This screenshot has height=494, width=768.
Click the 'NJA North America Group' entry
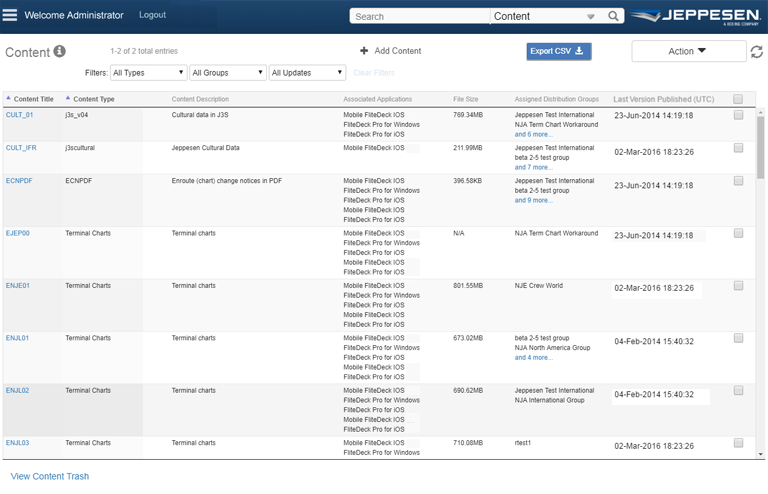click(x=552, y=348)
